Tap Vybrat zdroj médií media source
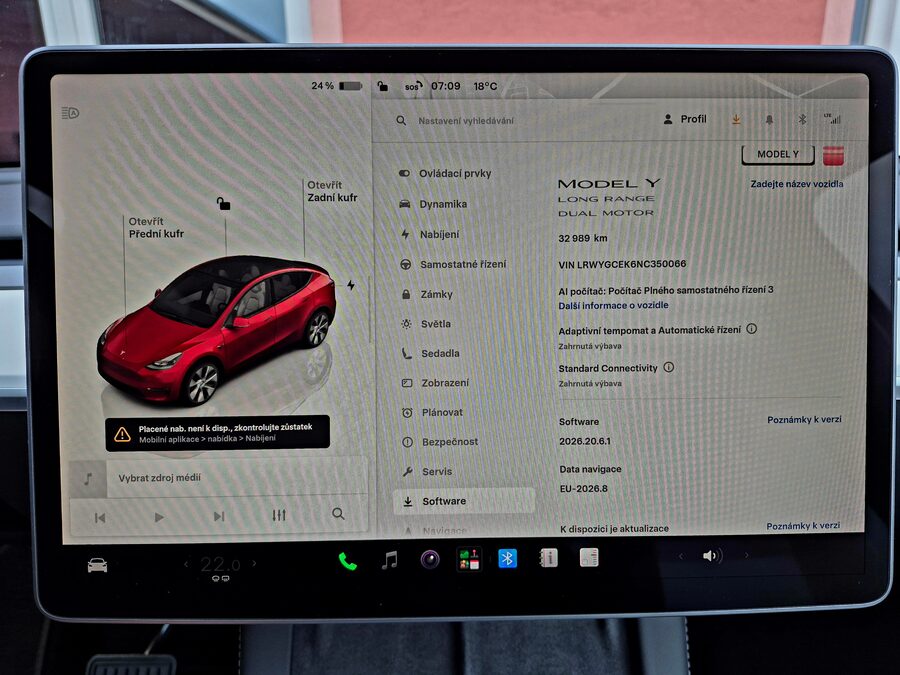This screenshot has width=900, height=675. (x=160, y=478)
